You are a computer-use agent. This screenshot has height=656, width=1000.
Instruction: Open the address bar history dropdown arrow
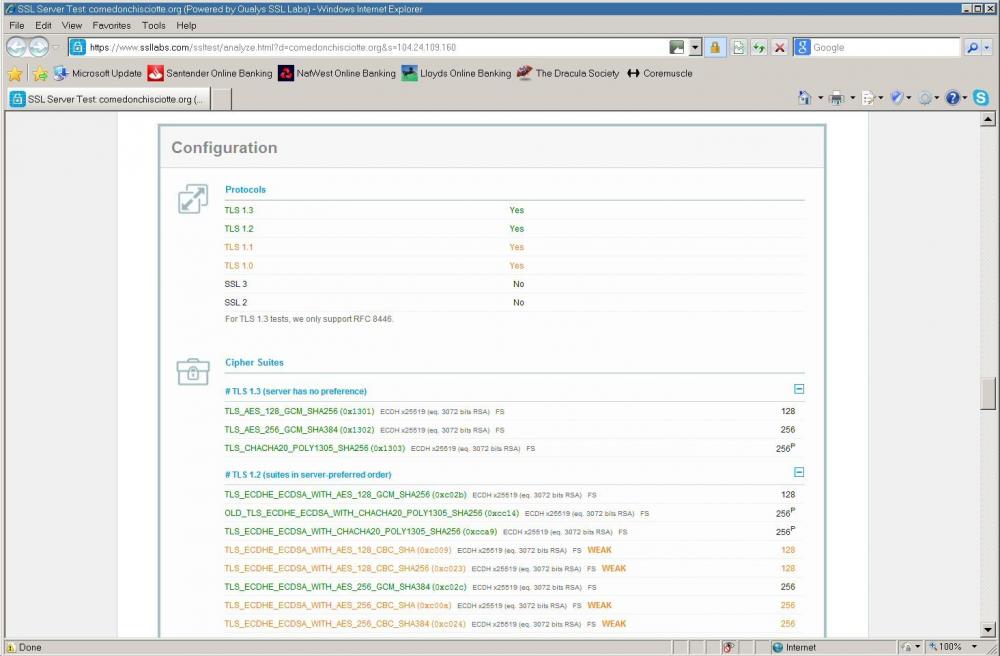tap(695, 47)
